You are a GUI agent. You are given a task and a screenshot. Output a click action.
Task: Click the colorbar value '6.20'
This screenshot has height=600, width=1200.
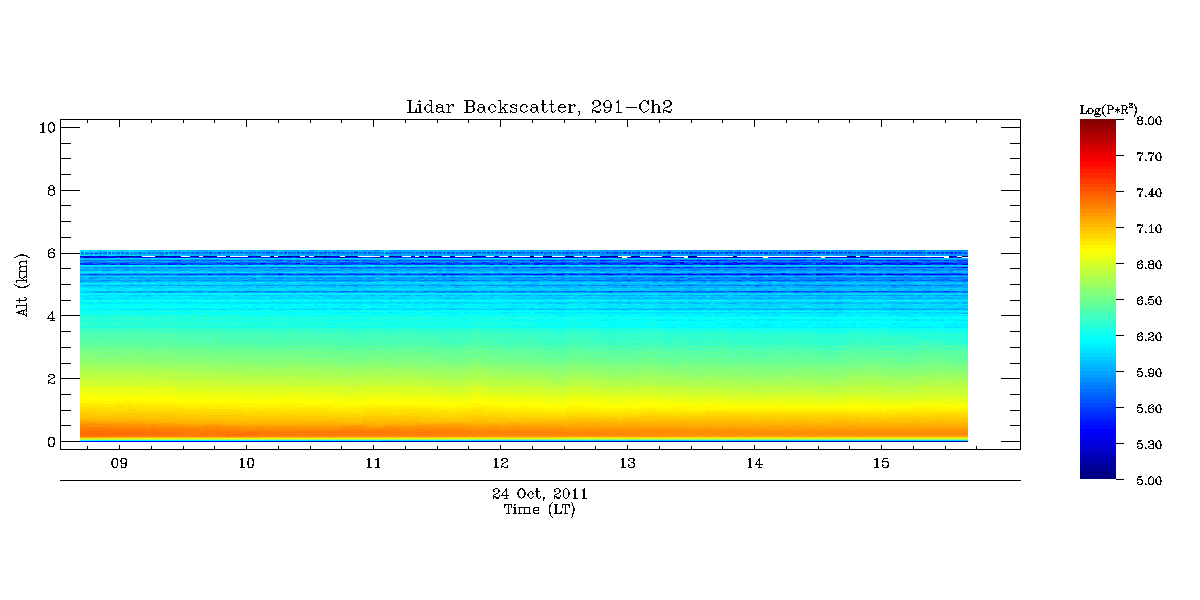[x=1148, y=337]
